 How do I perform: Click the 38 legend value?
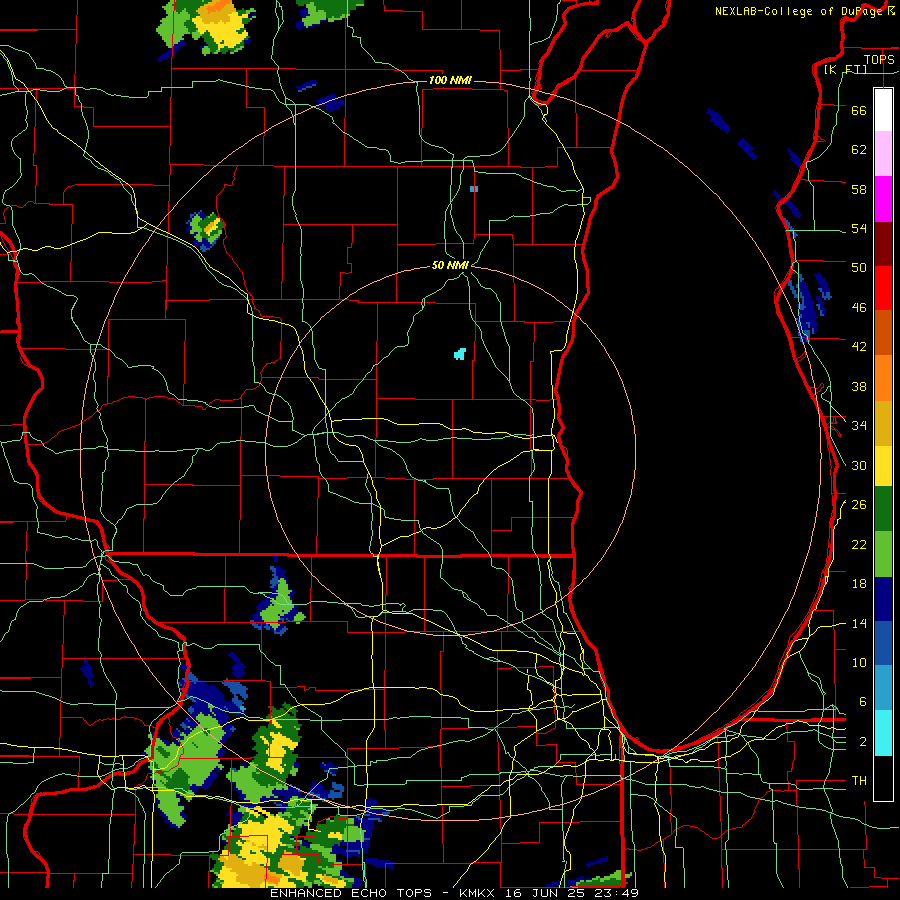click(x=859, y=386)
